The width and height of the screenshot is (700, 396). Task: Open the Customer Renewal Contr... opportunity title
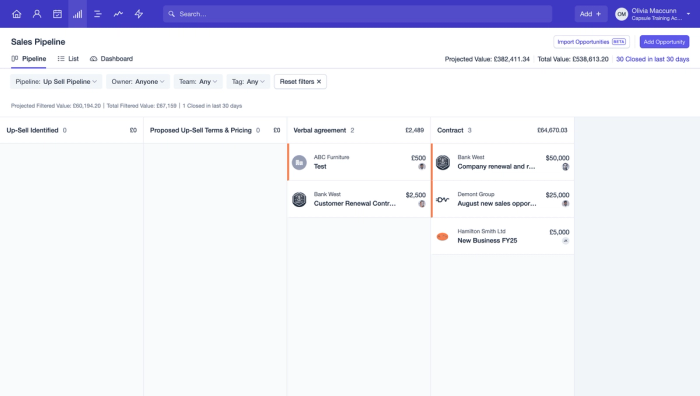click(x=355, y=204)
